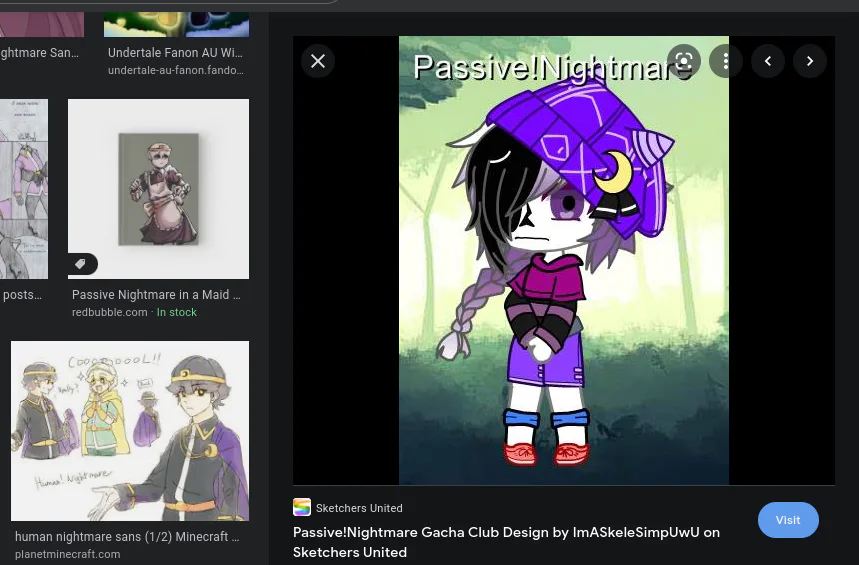Click the redbubble.com source text
The image size is (859, 565).
click(x=110, y=312)
